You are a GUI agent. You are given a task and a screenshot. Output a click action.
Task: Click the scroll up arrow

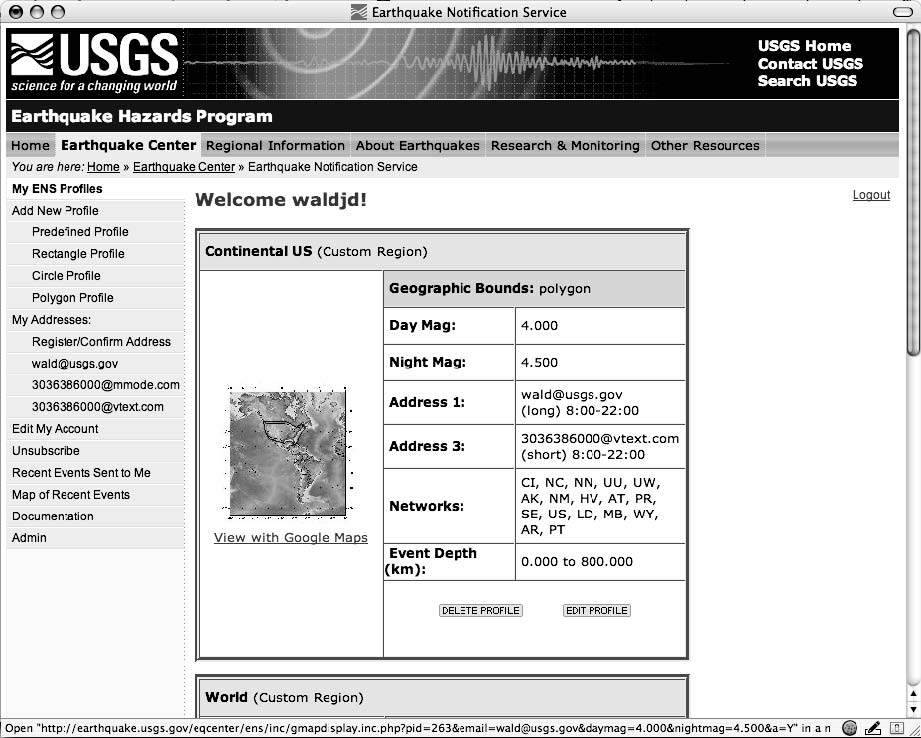(913, 695)
